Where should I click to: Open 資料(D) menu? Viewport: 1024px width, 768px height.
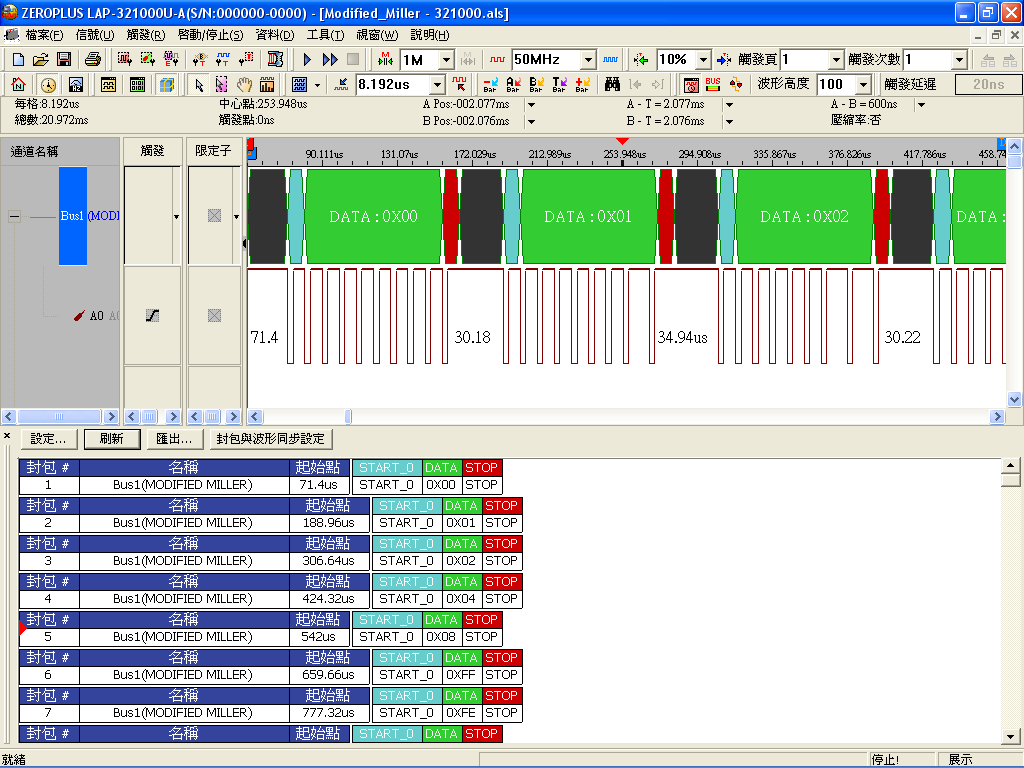pos(274,35)
